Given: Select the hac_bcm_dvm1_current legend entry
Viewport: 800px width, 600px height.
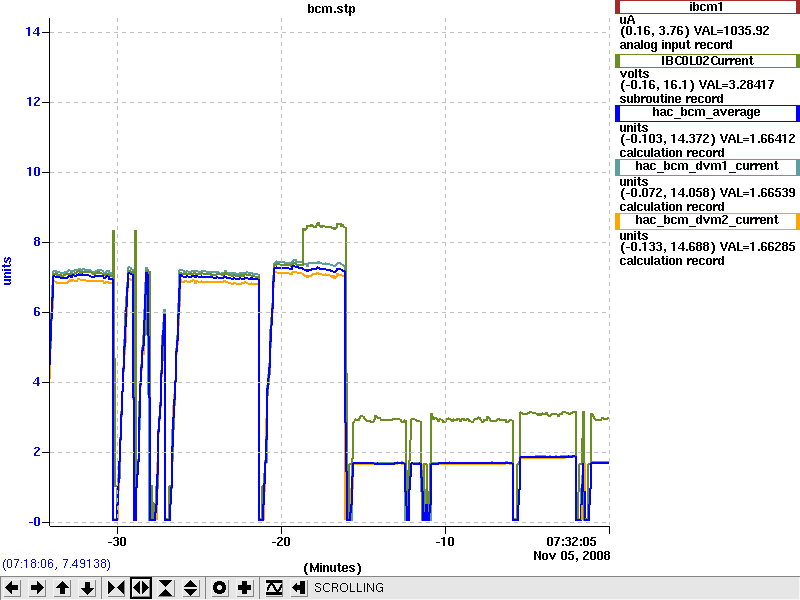Looking at the screenshot, I should (707, 167).
